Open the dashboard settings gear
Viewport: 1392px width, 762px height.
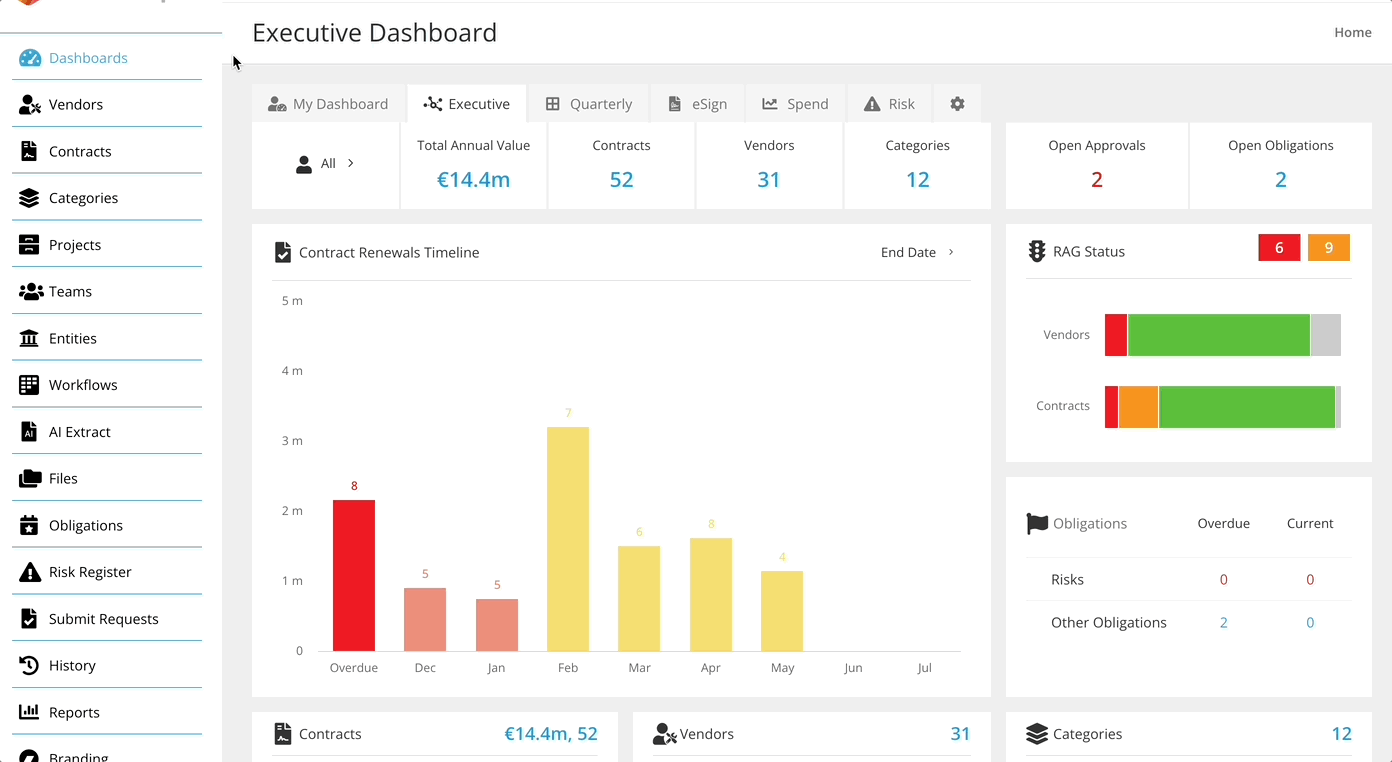pos(957,103)
